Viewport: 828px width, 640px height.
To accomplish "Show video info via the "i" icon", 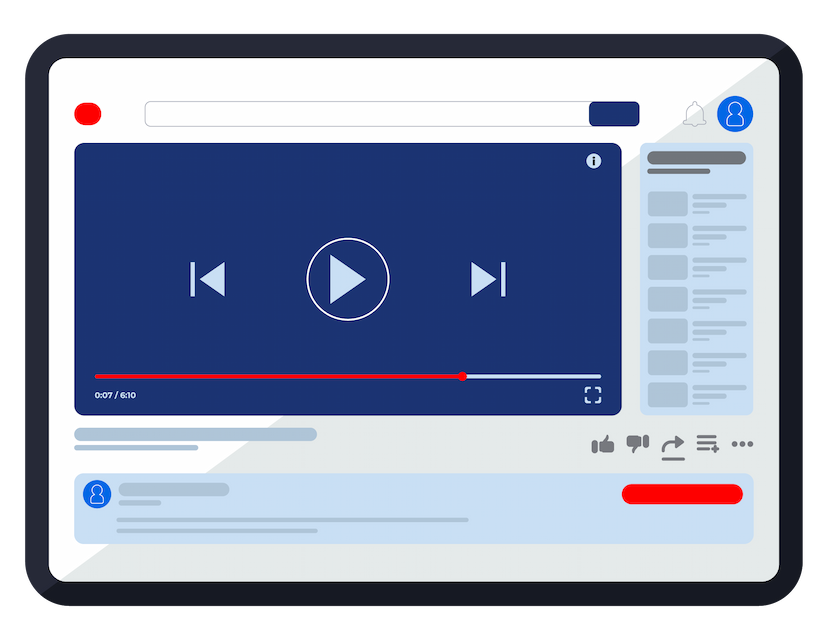I will click(594, 161).
